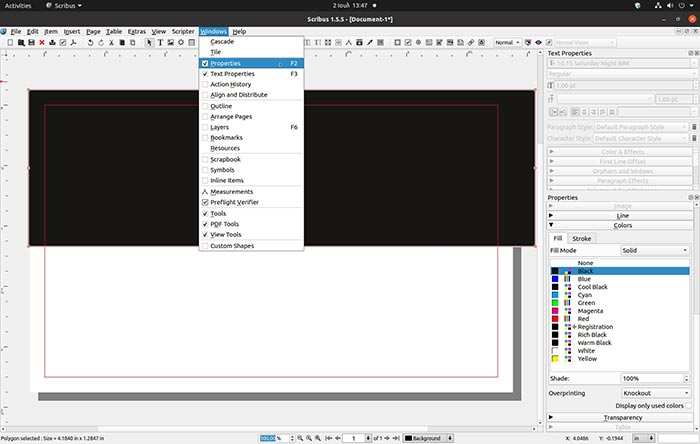Viewport: 700px width, 444px height.
Task: Click the Preflight Verifier toolbar icon
Action: pos(63,42)
